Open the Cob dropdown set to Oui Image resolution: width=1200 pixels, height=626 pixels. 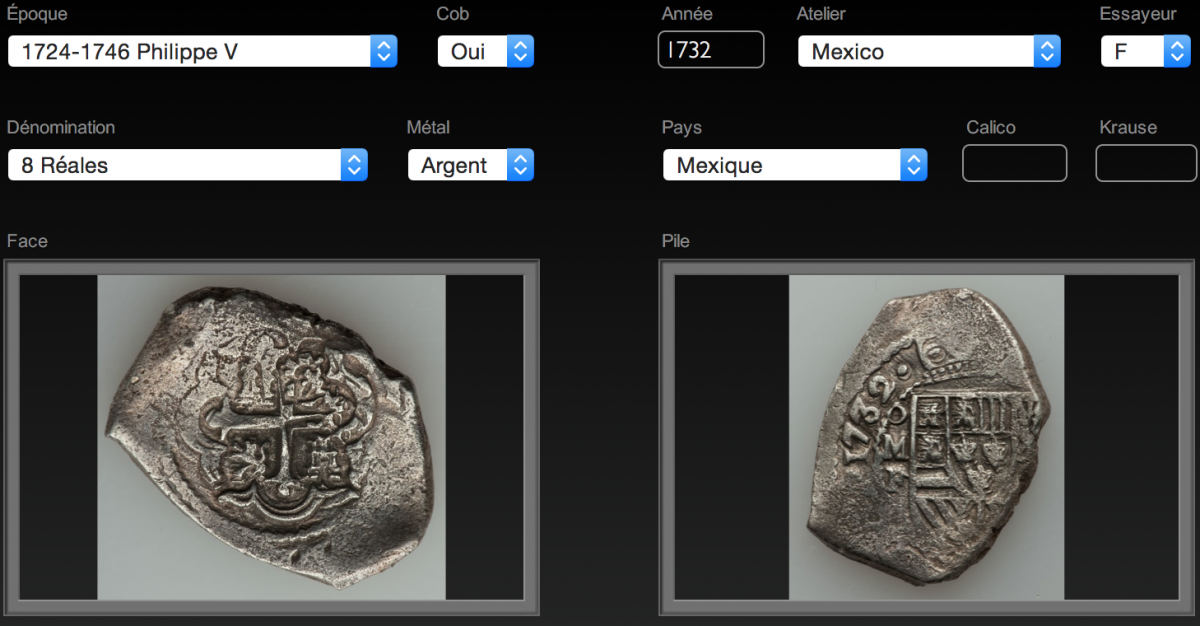[486, 51]
